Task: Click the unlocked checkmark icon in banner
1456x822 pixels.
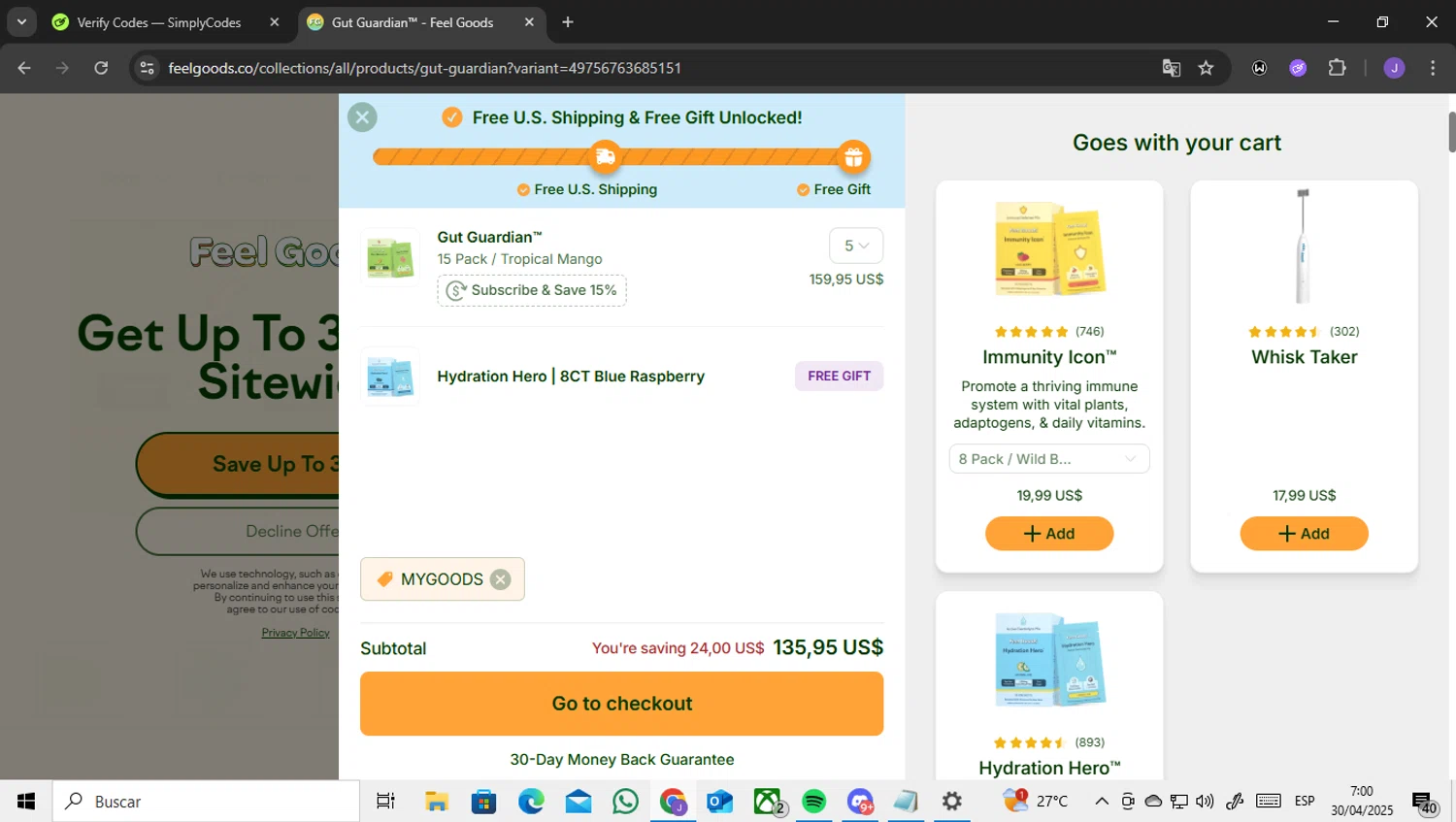Action: pos(451,117)
